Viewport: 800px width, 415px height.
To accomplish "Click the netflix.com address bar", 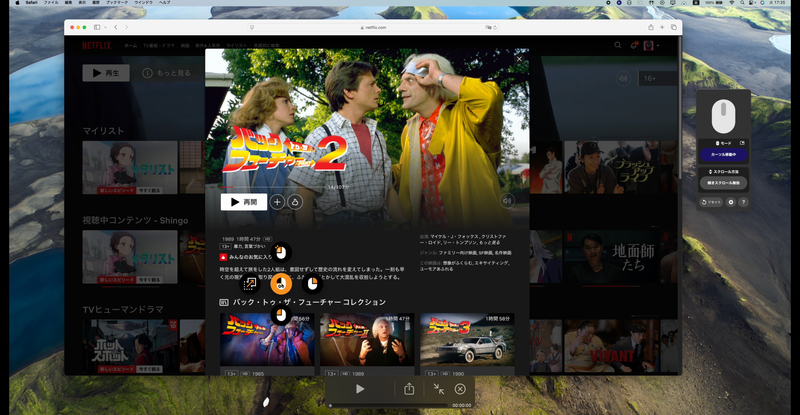I will (x=373, y=27).
